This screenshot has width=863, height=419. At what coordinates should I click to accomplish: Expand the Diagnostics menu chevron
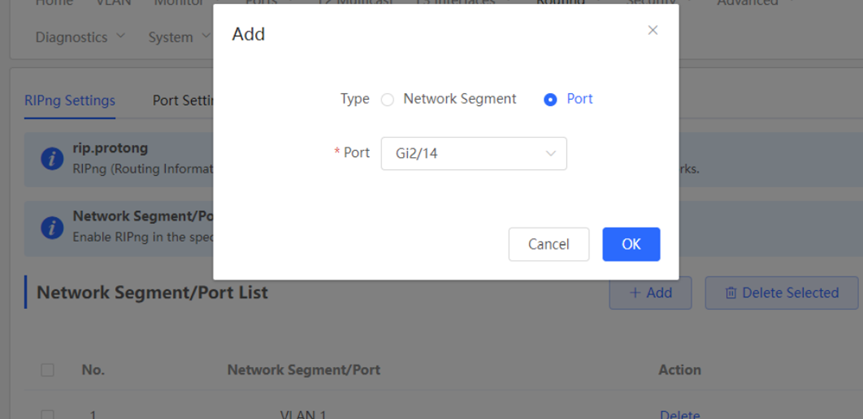click(121, 36)
